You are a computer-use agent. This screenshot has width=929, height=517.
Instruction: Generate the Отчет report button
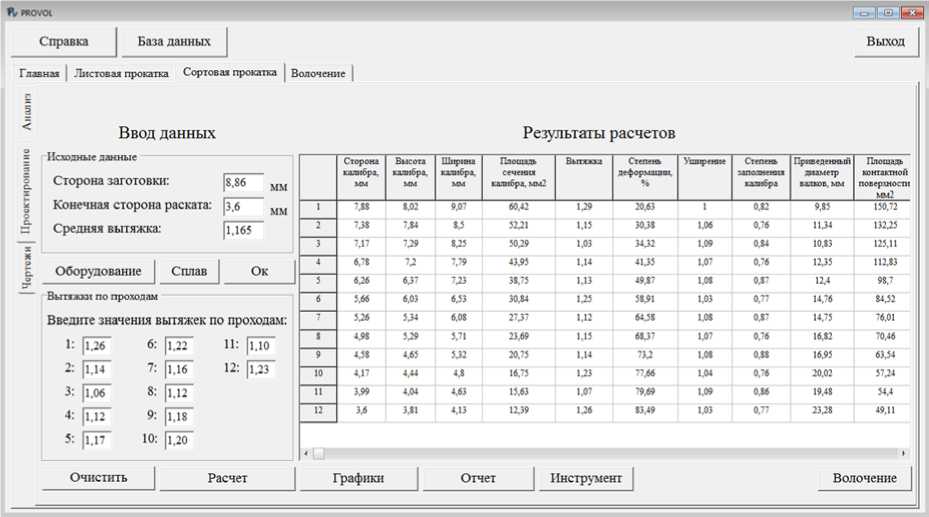478,478
